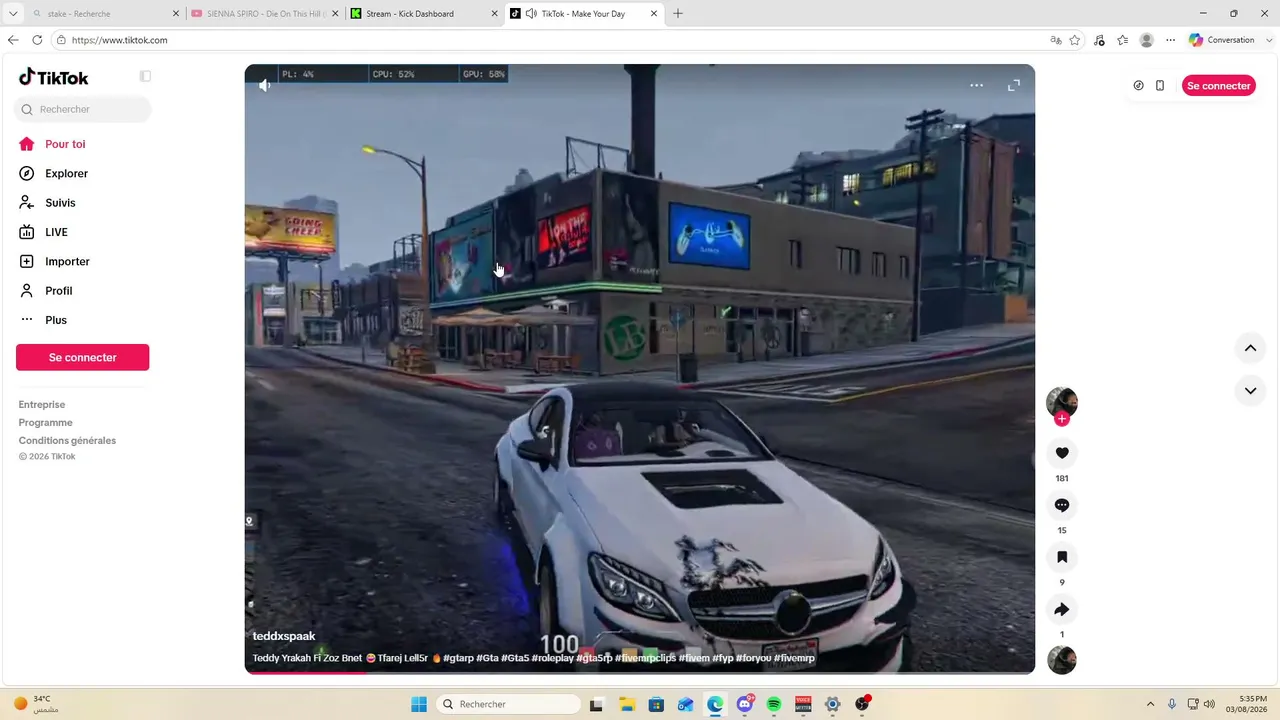Click the address bar URL
The width and height of the screenshot is (1280, 720).
click(119, 40)
